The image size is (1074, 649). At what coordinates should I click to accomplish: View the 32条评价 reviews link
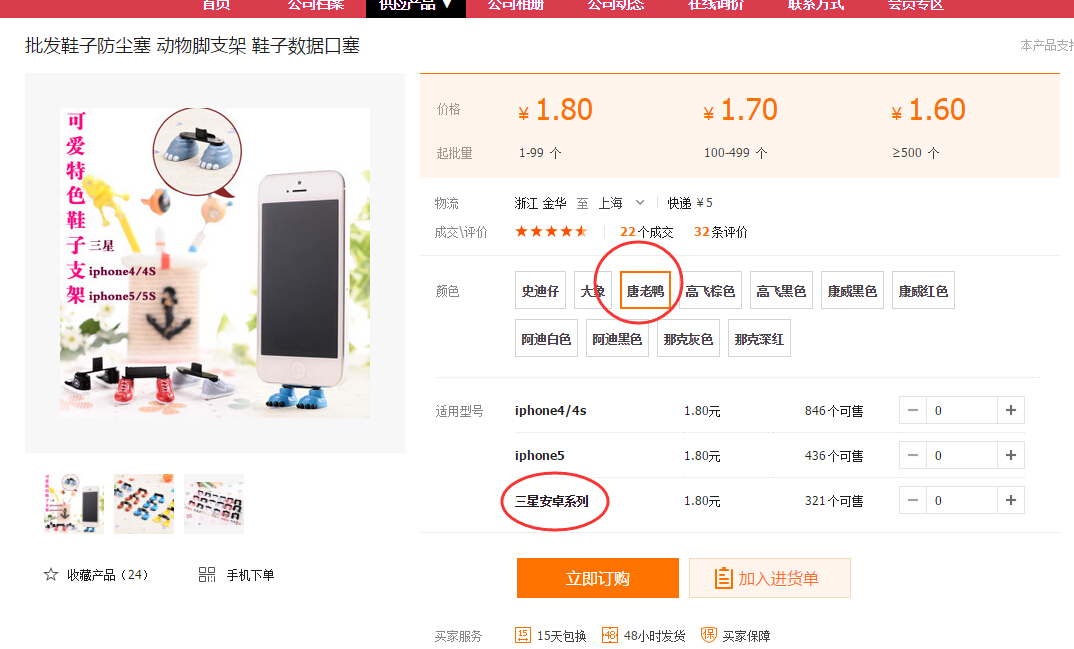pyautogui.click(x=721, y=232)
